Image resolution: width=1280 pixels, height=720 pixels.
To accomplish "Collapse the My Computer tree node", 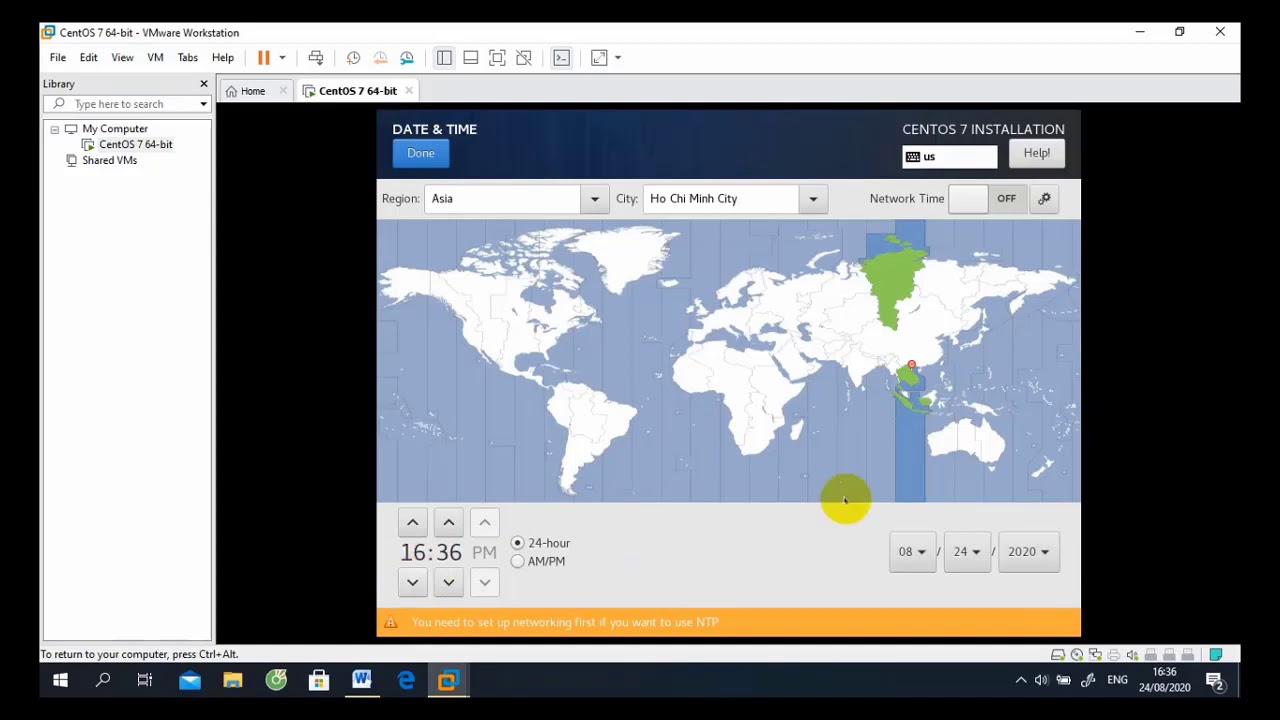I will point(55,129).
